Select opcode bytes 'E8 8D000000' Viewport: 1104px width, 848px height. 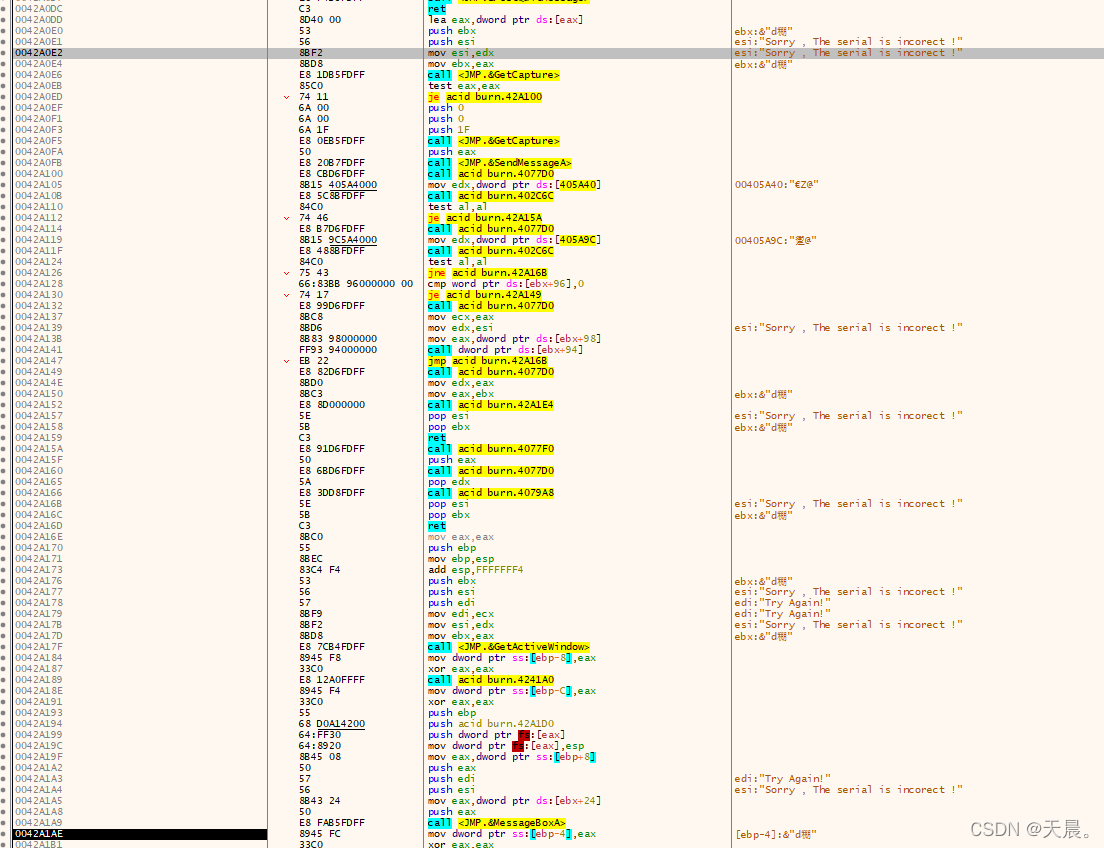point(332,405)
